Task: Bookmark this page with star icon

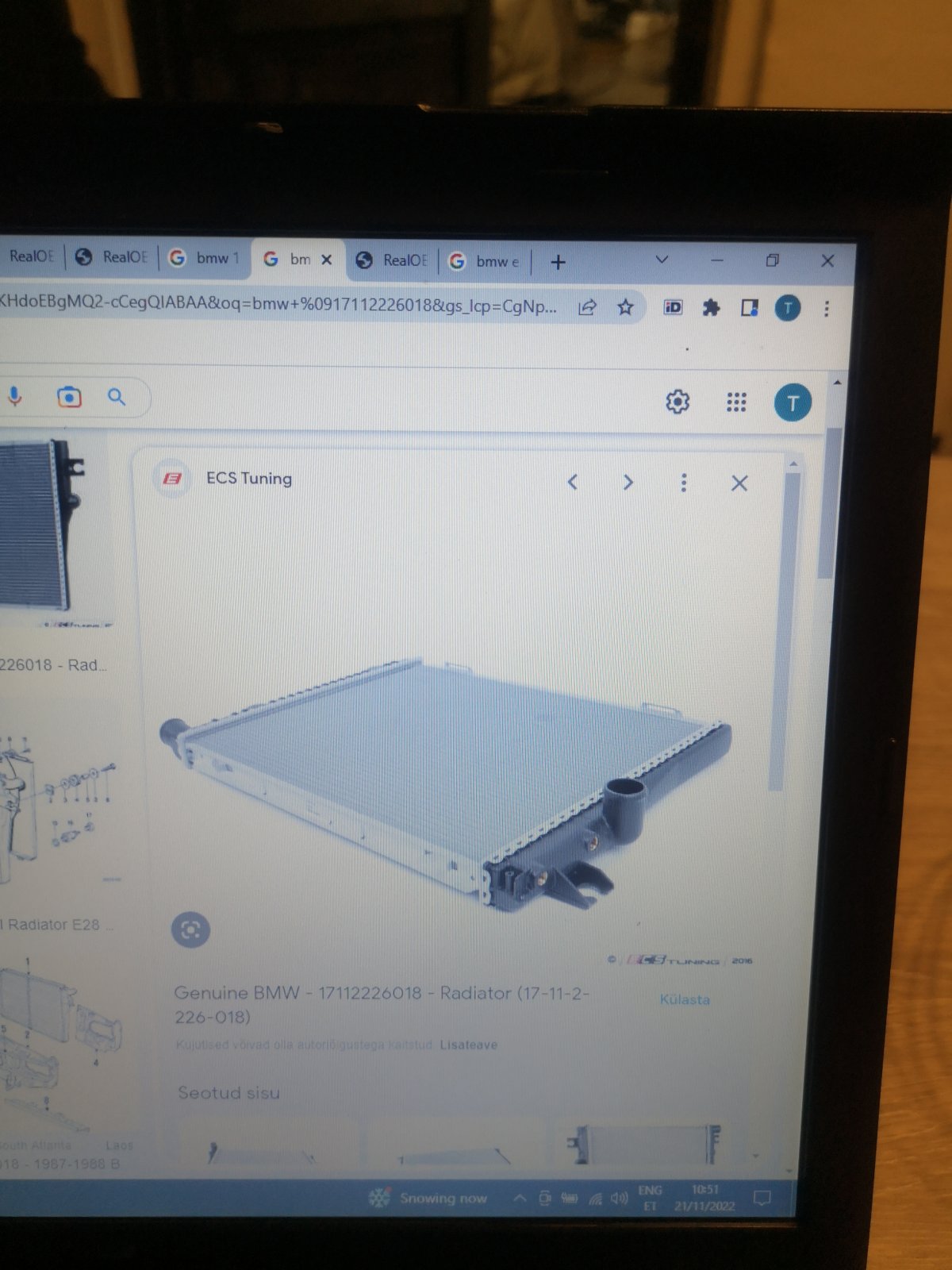Action: coord(625,307)
